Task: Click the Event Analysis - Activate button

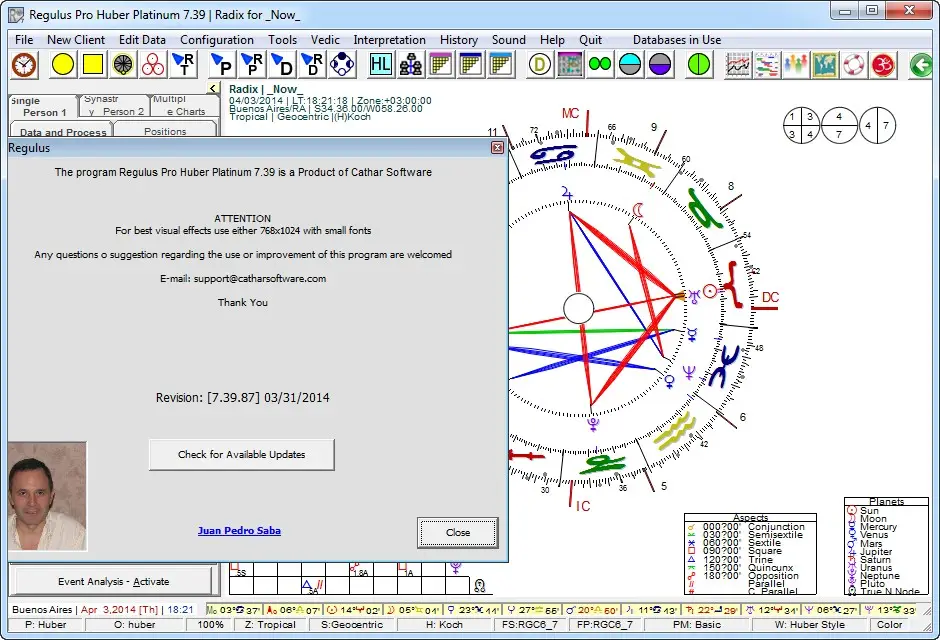Action: click(x=113, y=581)
